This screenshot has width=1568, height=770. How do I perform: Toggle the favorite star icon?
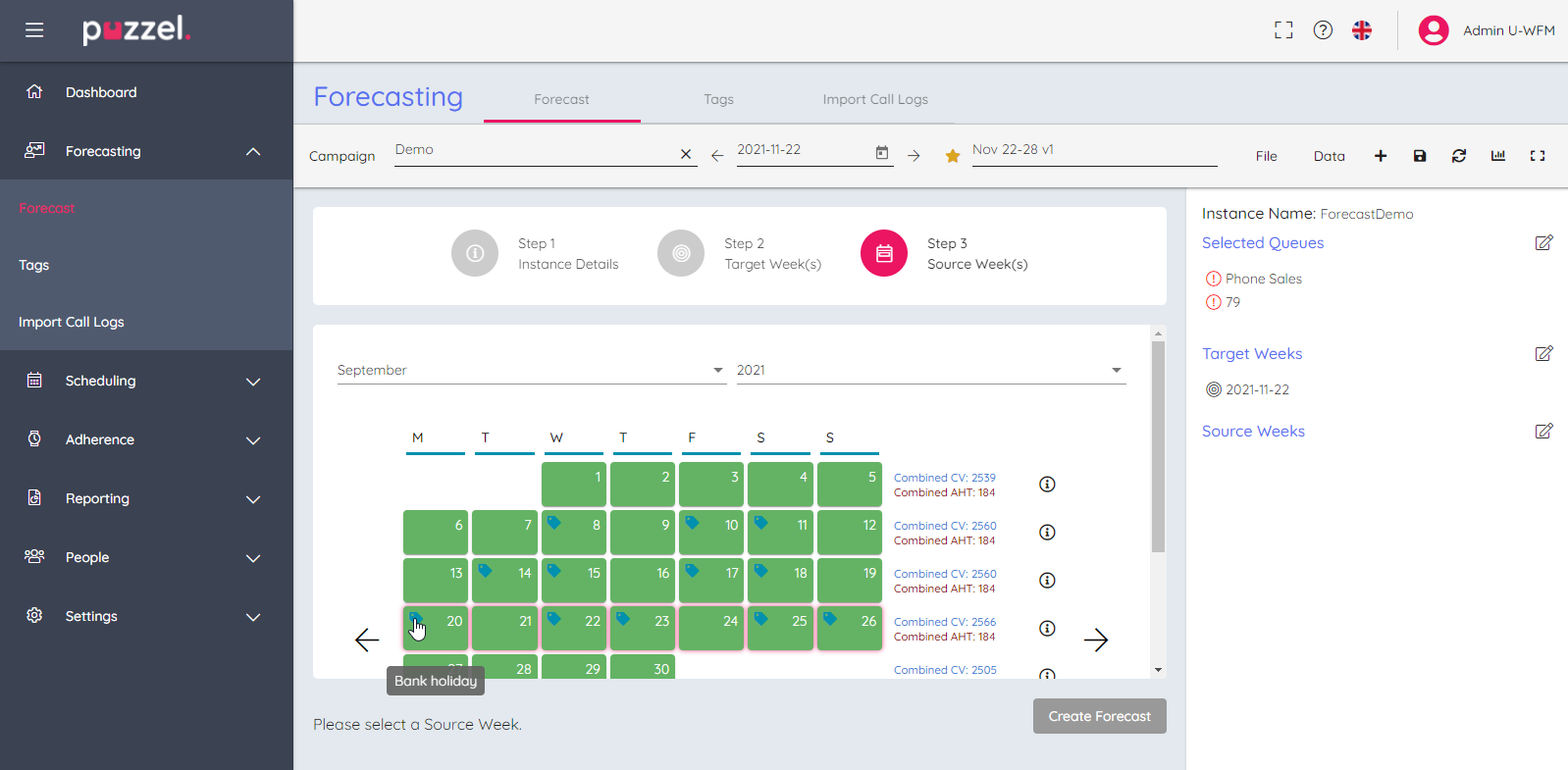pyautogui.click(x=952, y=156)
